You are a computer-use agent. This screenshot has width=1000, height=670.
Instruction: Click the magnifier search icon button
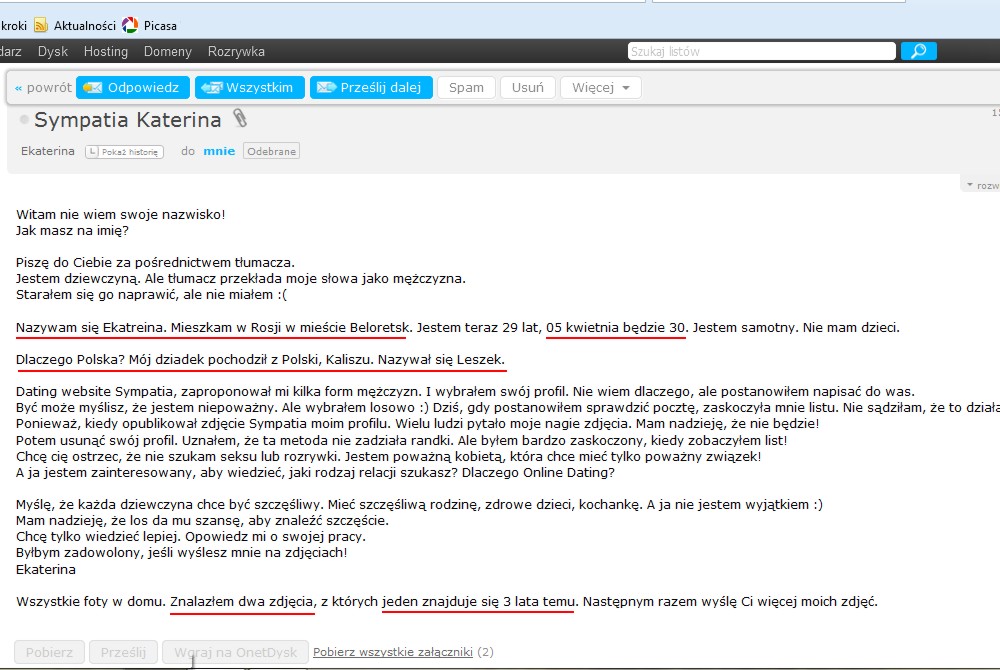click(919, 51)
